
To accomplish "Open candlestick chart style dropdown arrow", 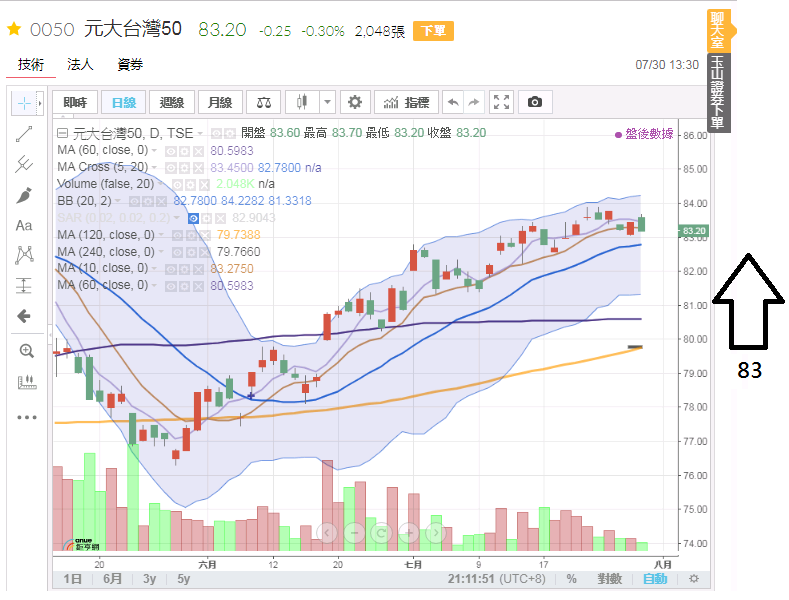I will tap(328, 102).
